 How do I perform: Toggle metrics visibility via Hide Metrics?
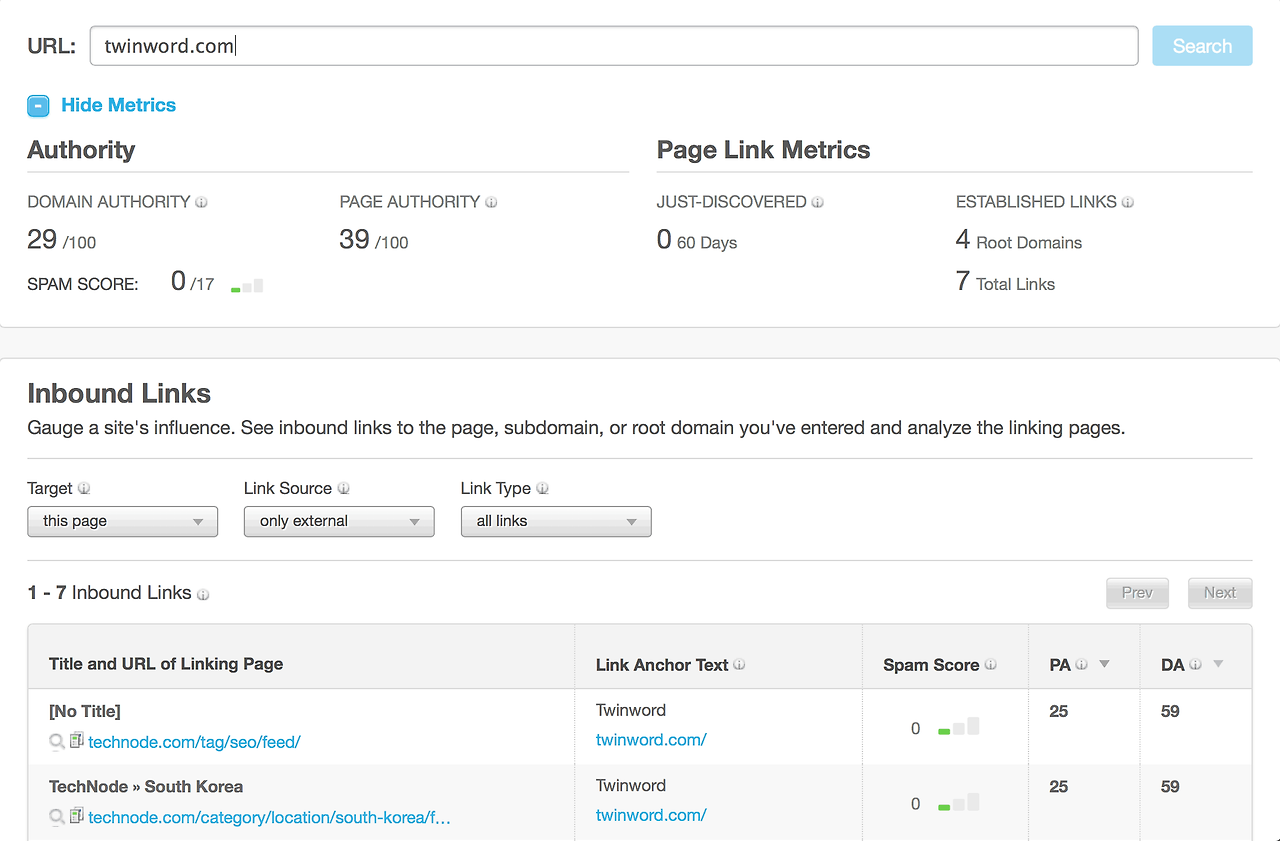[117, 105]
